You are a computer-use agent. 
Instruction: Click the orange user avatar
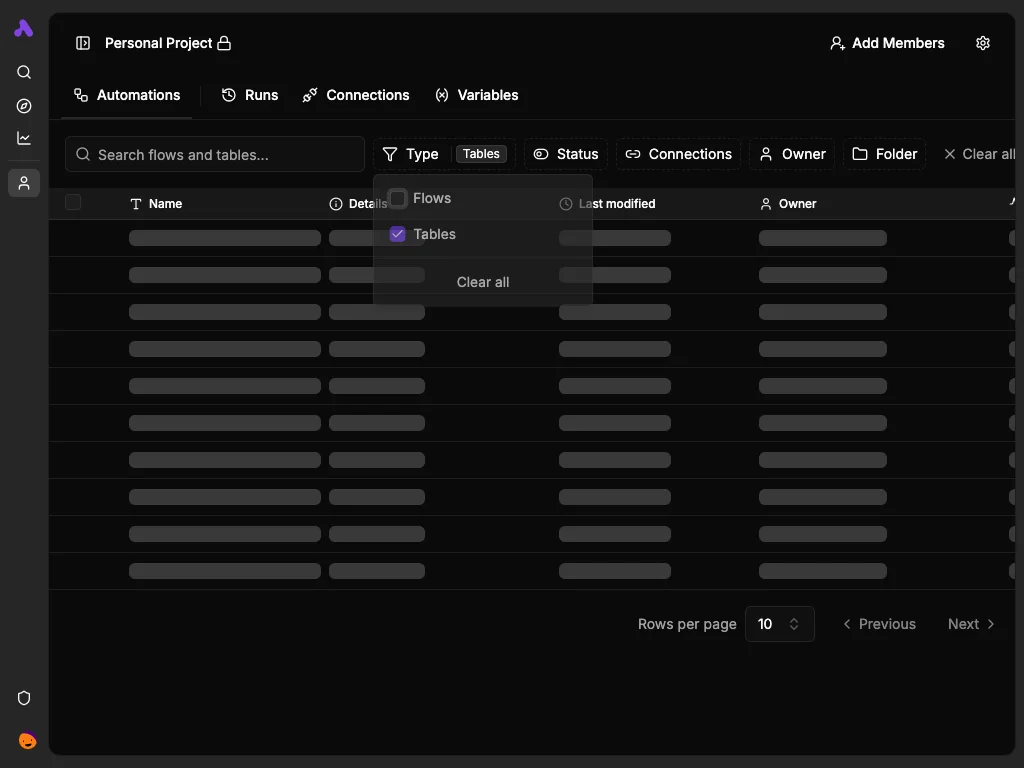click(27, 740)
